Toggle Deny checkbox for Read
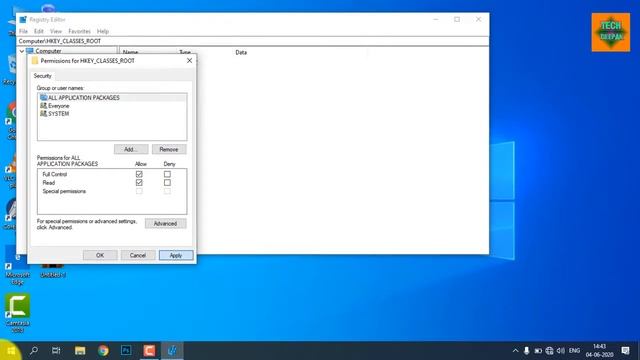The width and height of the screenshot is (640, 360). point(167,182)
